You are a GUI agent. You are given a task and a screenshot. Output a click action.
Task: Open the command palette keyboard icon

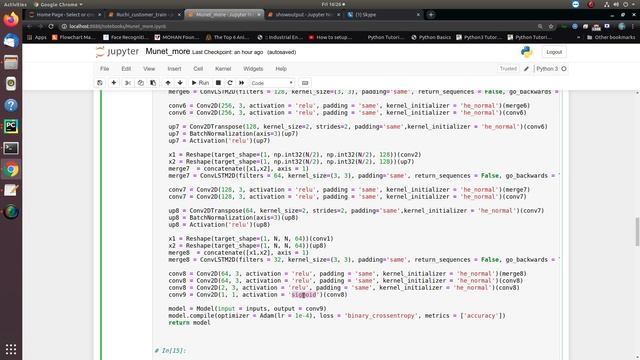(x=305, y=83)
